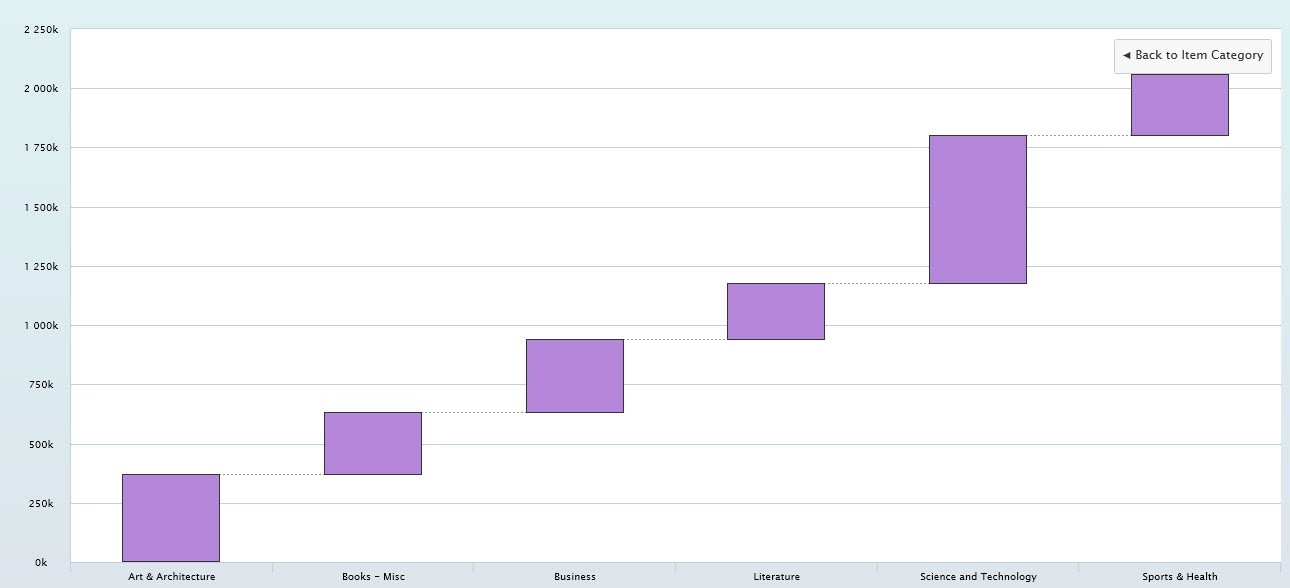The height and width of the screenshot is (588, 1290).
Task: Click the 250k y-axis label
Action: (x=41, y=504)
